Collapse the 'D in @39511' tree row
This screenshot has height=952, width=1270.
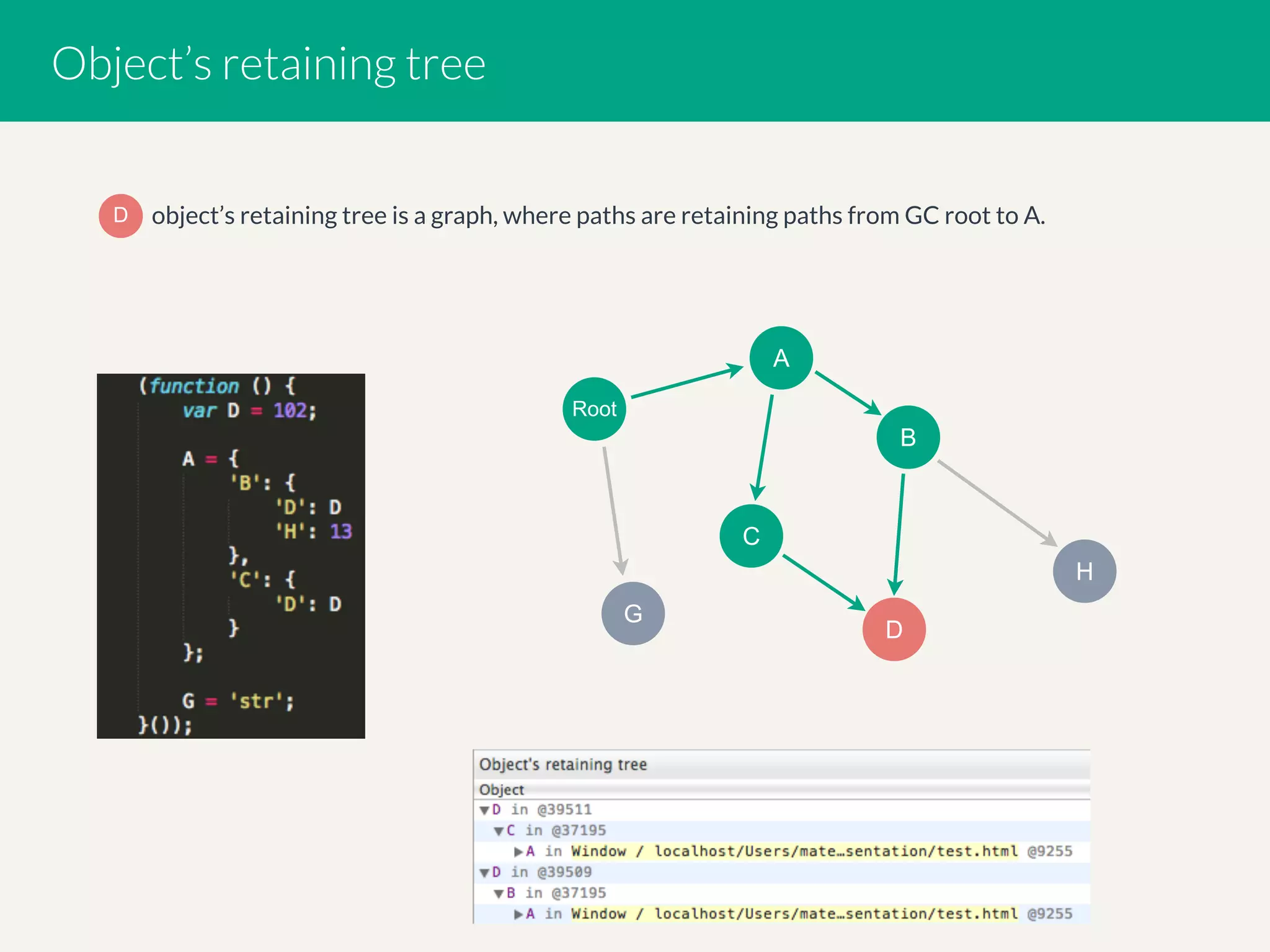484,810
